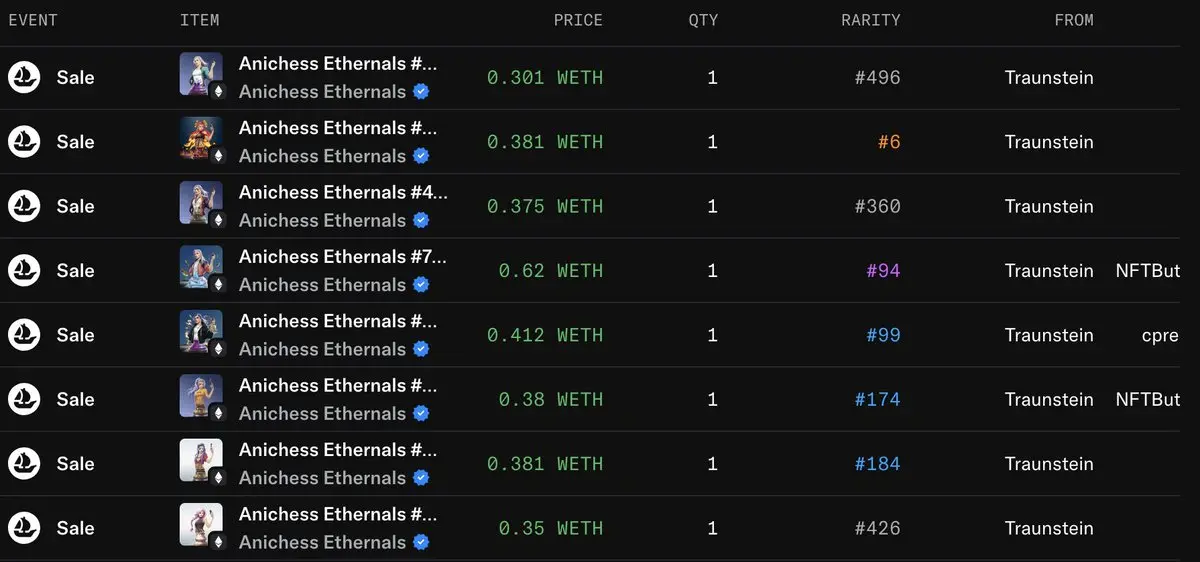
Task: Click the OpenSea sale icon in the #6 rarity row
Action: (24, 142)
